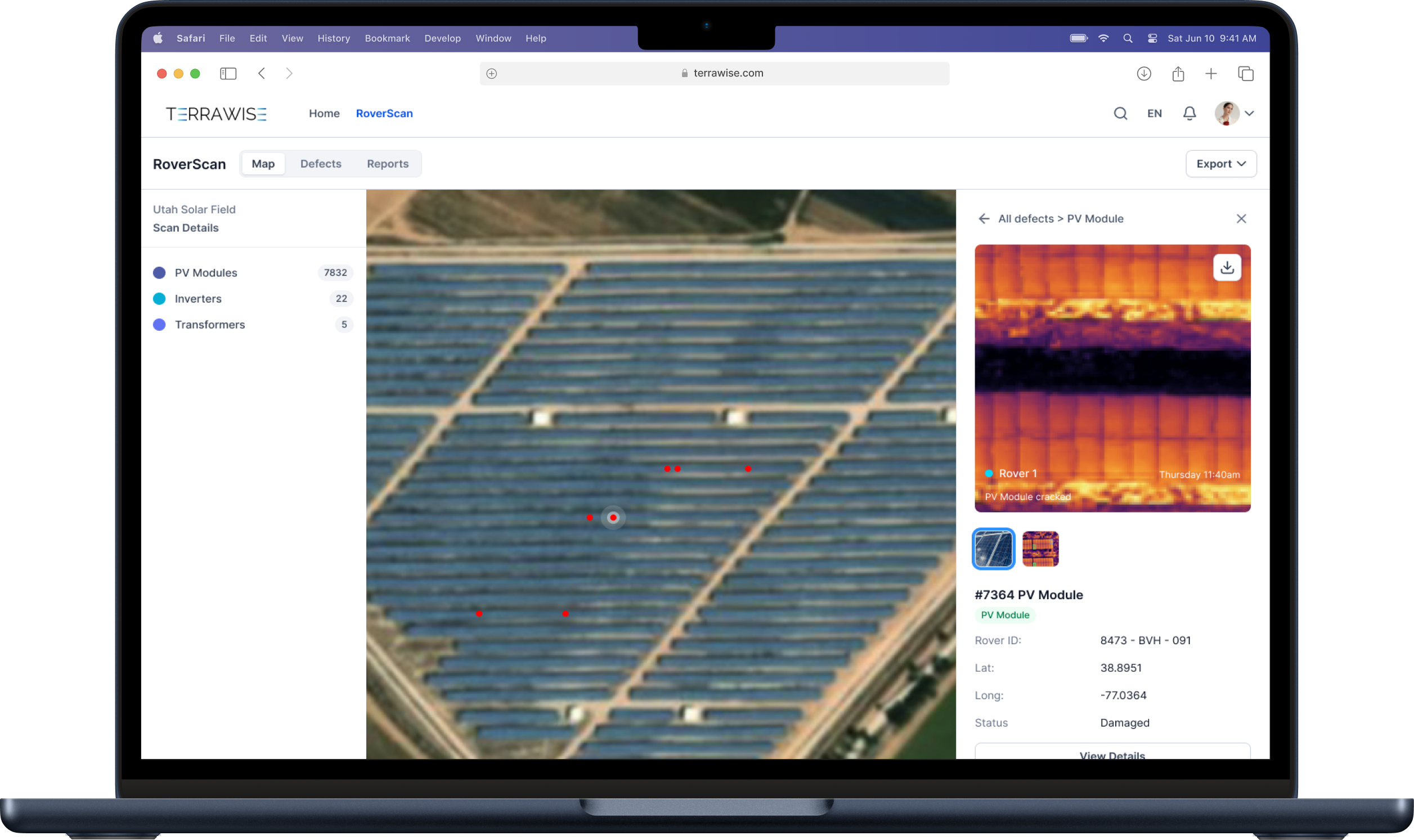Click the Safari share icon
1414x840 pixels.
pos(1178,74)
